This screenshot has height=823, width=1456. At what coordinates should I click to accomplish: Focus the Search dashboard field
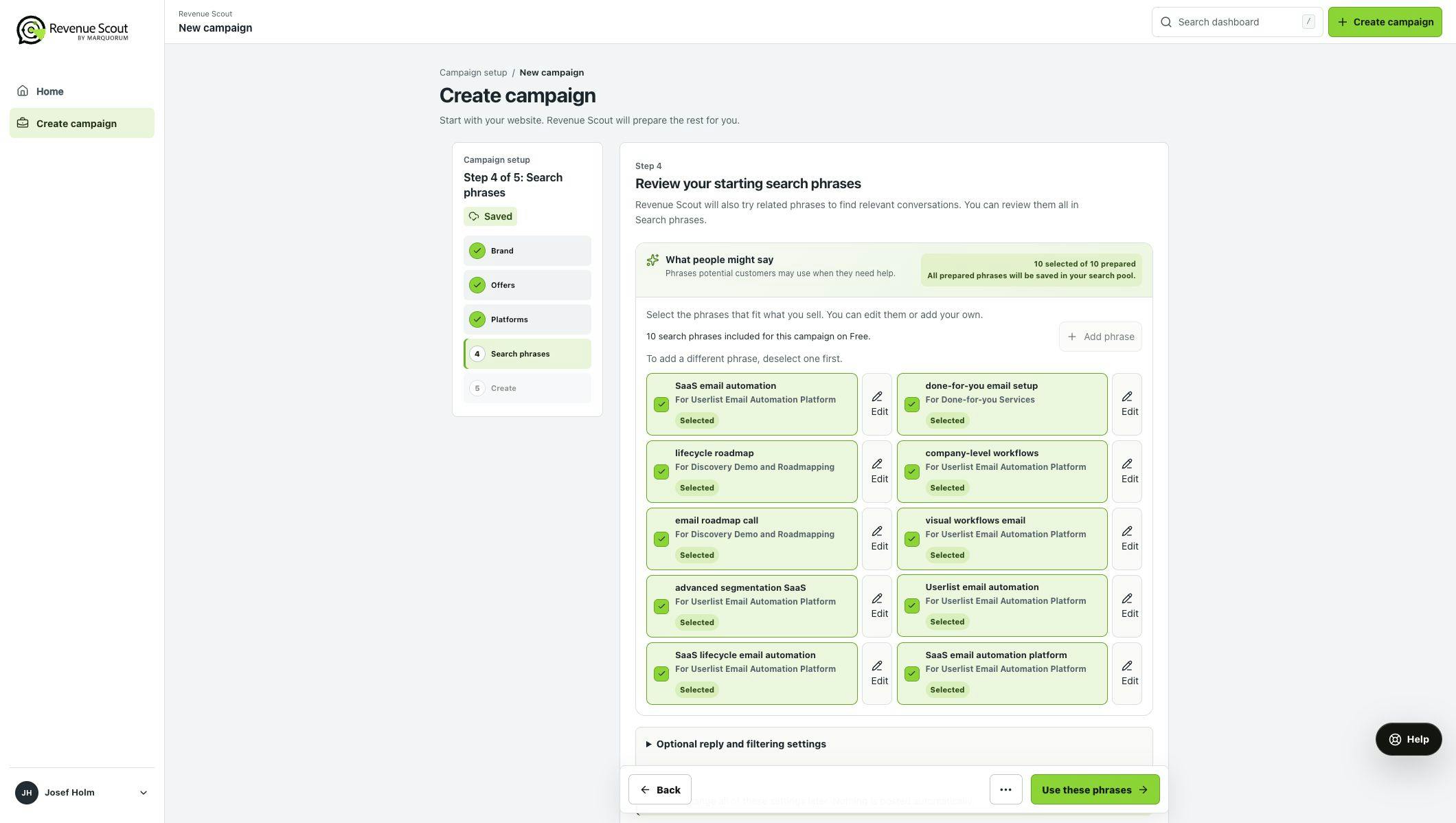(x=1237, y=22)
